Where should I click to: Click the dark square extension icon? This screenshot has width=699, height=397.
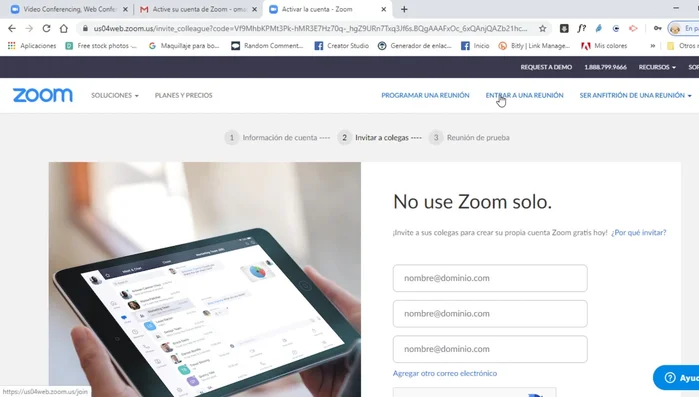[x=564, y=29]
